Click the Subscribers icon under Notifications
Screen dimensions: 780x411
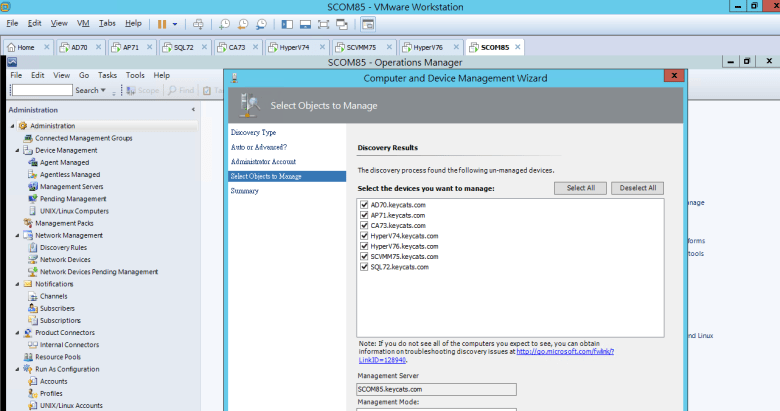tap(33, 308)
